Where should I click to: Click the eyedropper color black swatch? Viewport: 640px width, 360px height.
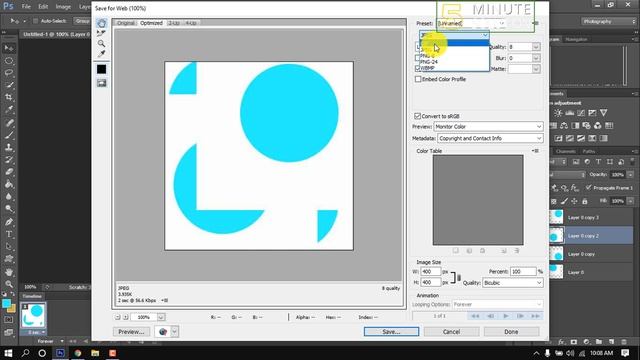101,69
